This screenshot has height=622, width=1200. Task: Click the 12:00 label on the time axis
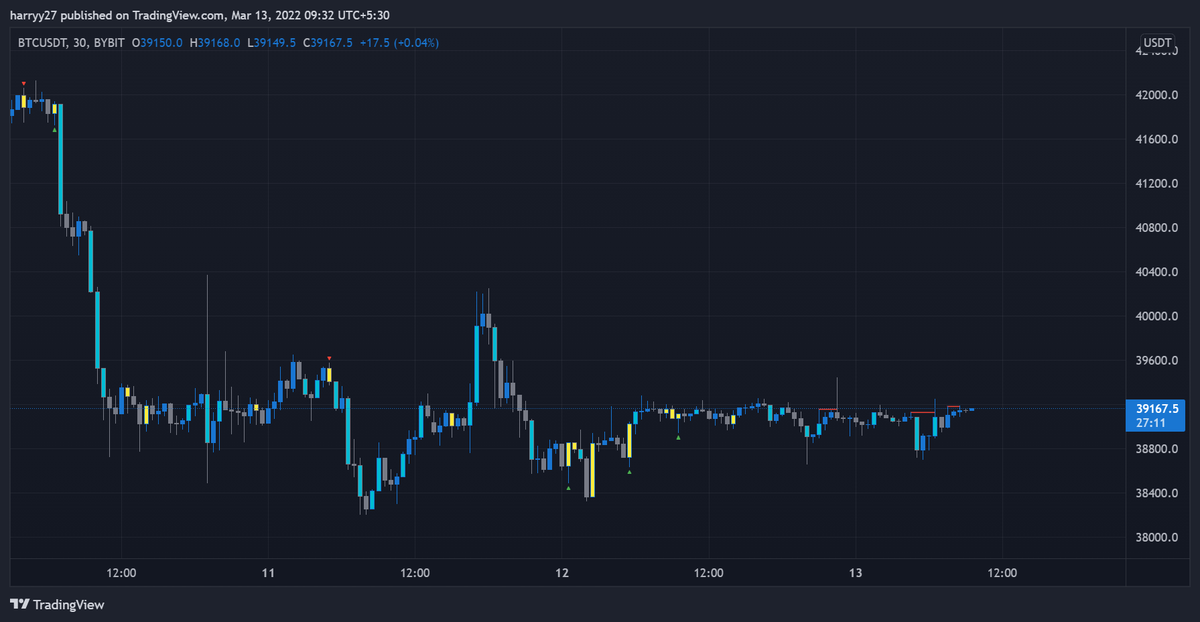(x=120, y=573)
